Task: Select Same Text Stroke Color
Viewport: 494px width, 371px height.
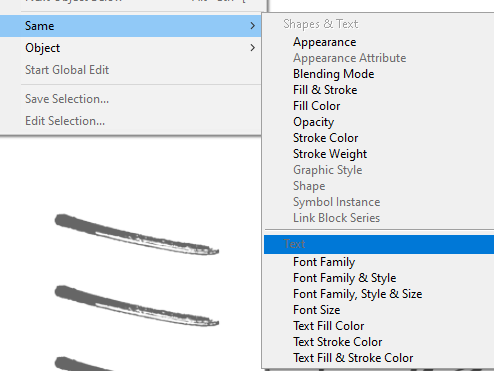Action: (338, 342)
